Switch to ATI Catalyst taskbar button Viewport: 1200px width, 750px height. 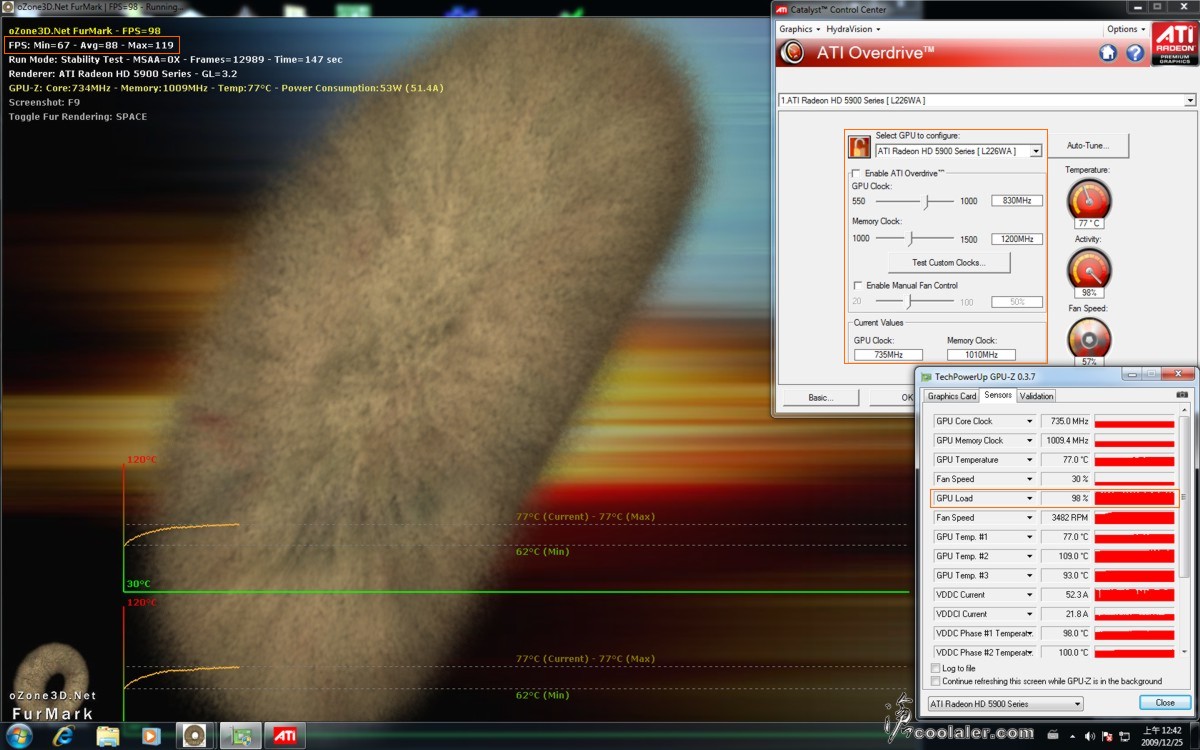tap(285, 736)
